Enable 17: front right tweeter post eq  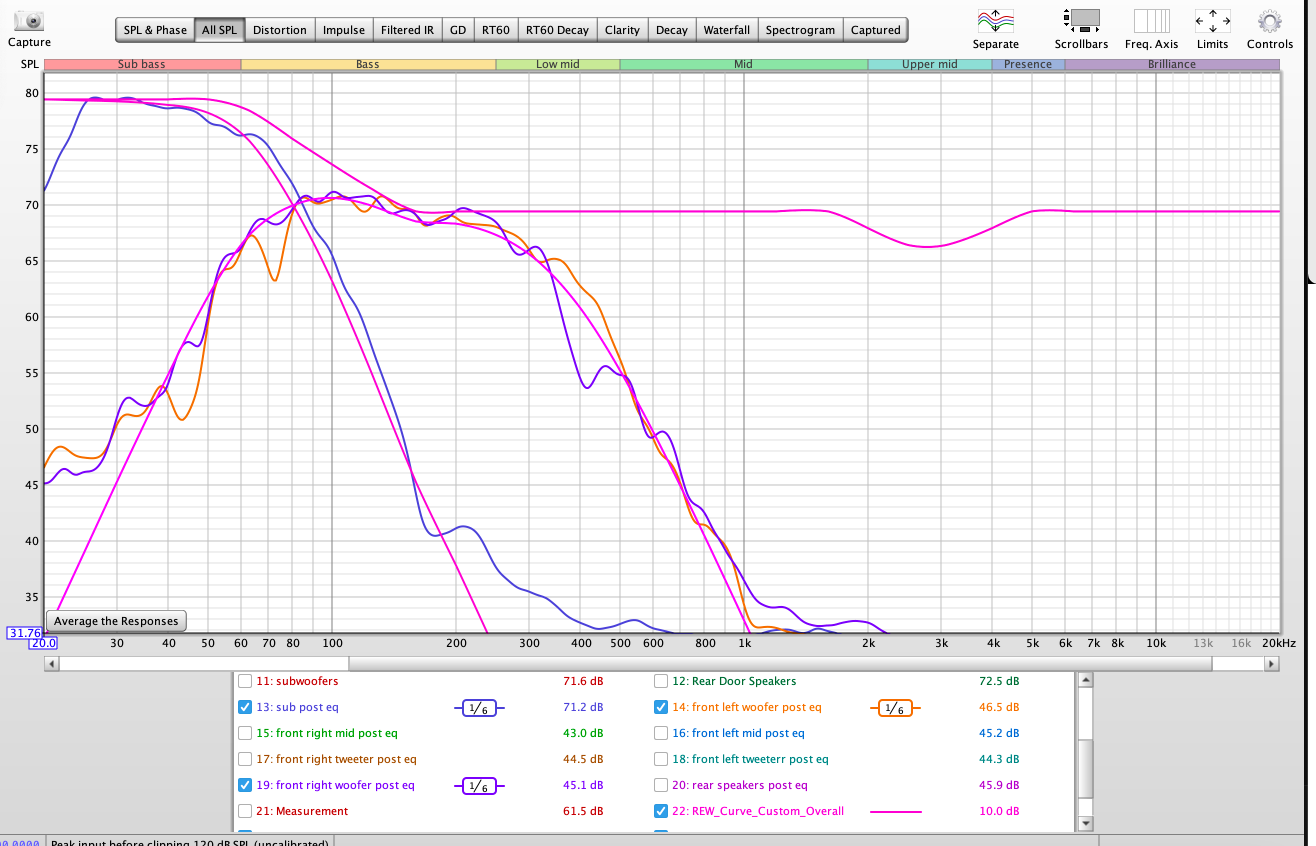tap(245, 760)
